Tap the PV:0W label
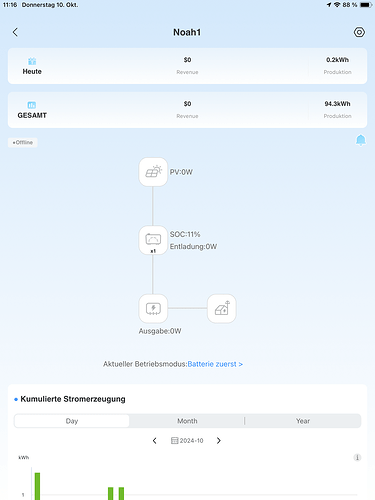 tap(181, 172)
